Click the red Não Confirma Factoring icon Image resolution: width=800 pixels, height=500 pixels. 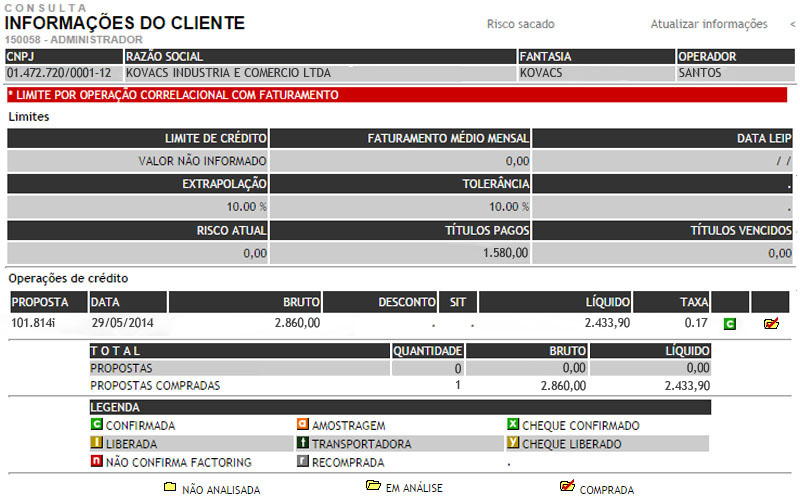coord(96,462)
